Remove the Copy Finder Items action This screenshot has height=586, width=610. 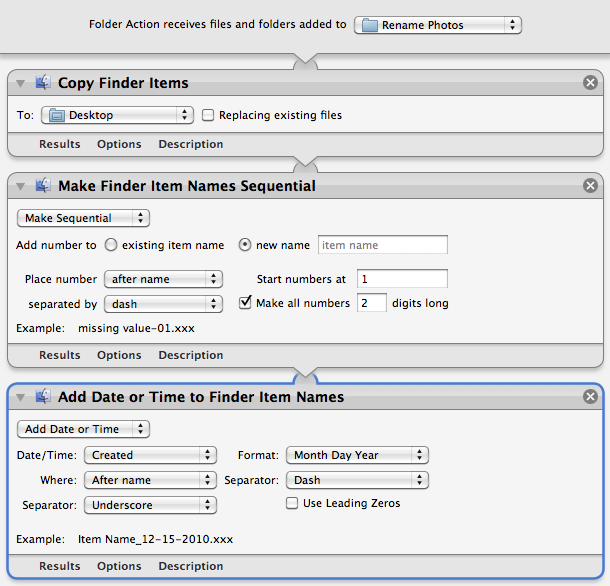coord(590,82)
